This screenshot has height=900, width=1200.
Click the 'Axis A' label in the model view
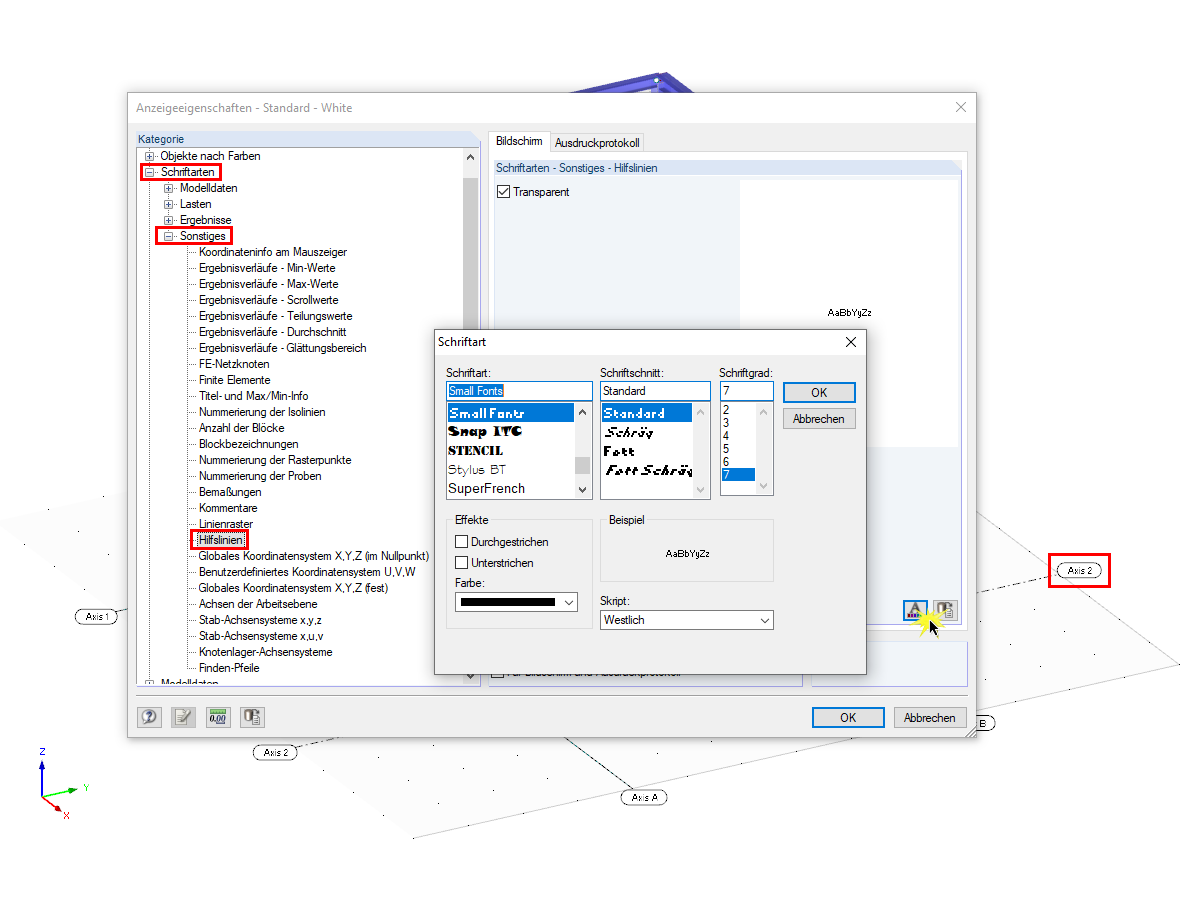(644, 798)
